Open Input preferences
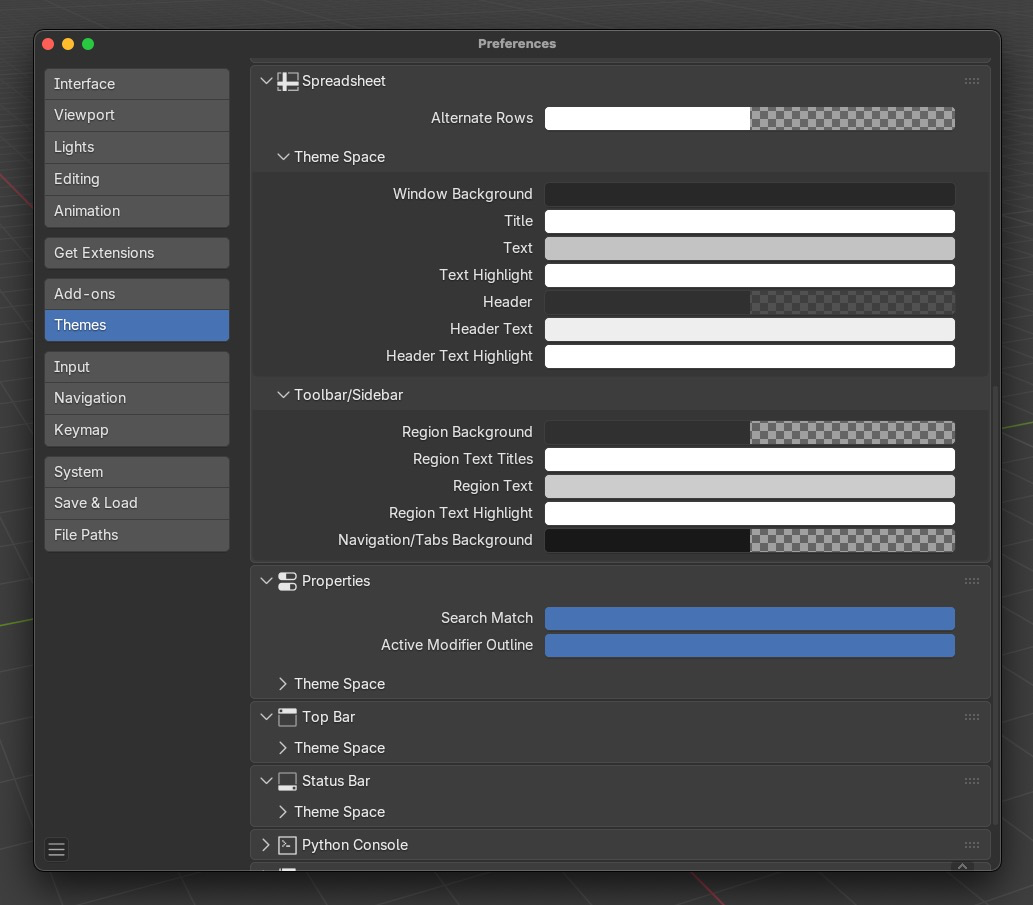 pos(137,368)
